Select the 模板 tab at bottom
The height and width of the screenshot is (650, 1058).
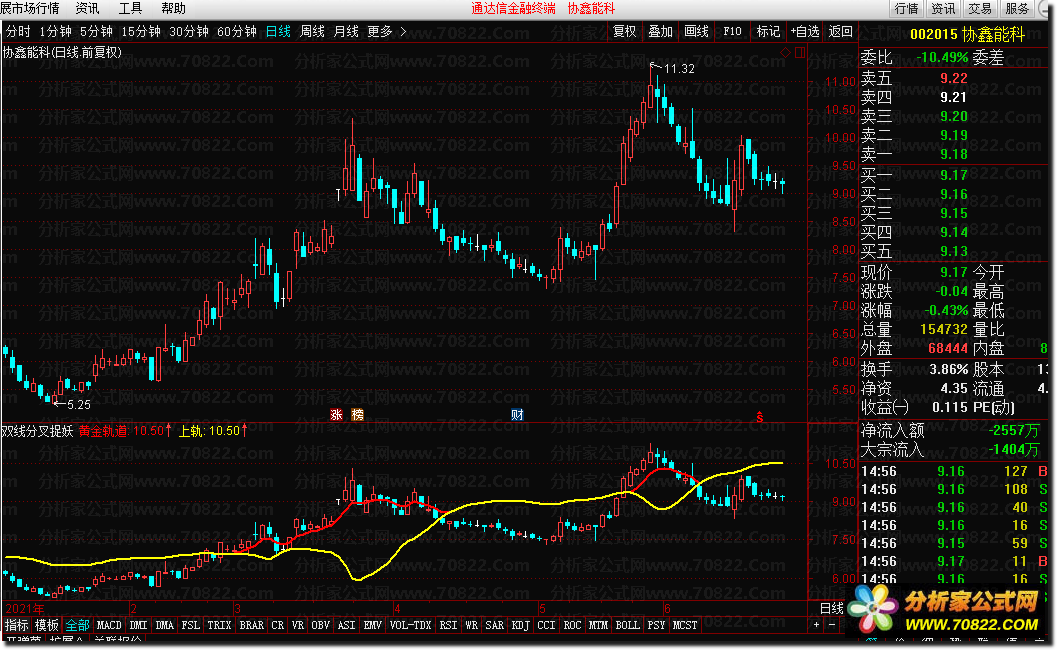point(47,625)
